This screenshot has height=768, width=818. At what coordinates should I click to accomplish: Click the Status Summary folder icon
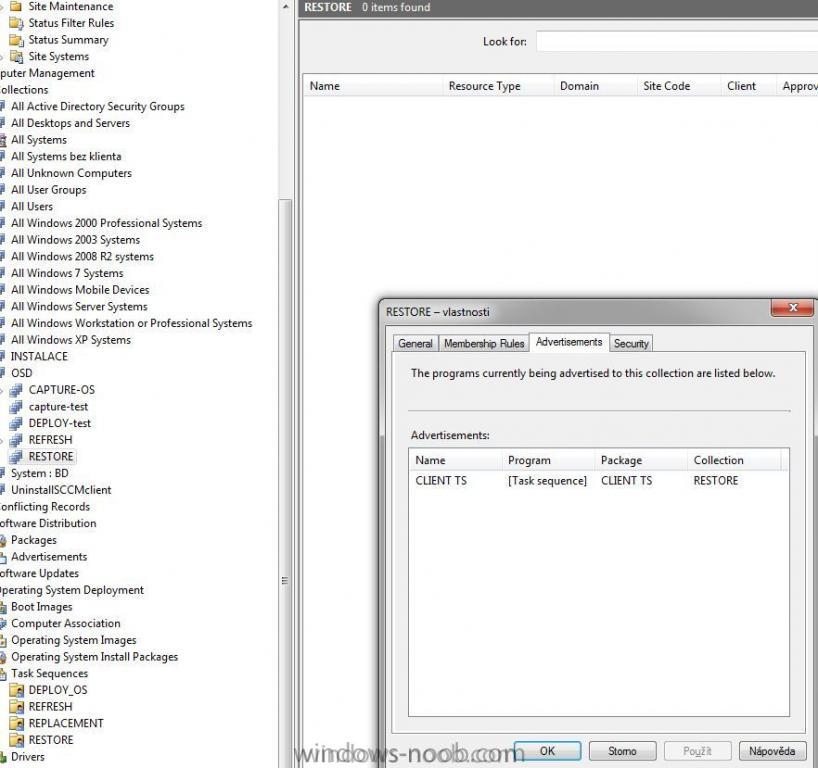pos(16,40)
